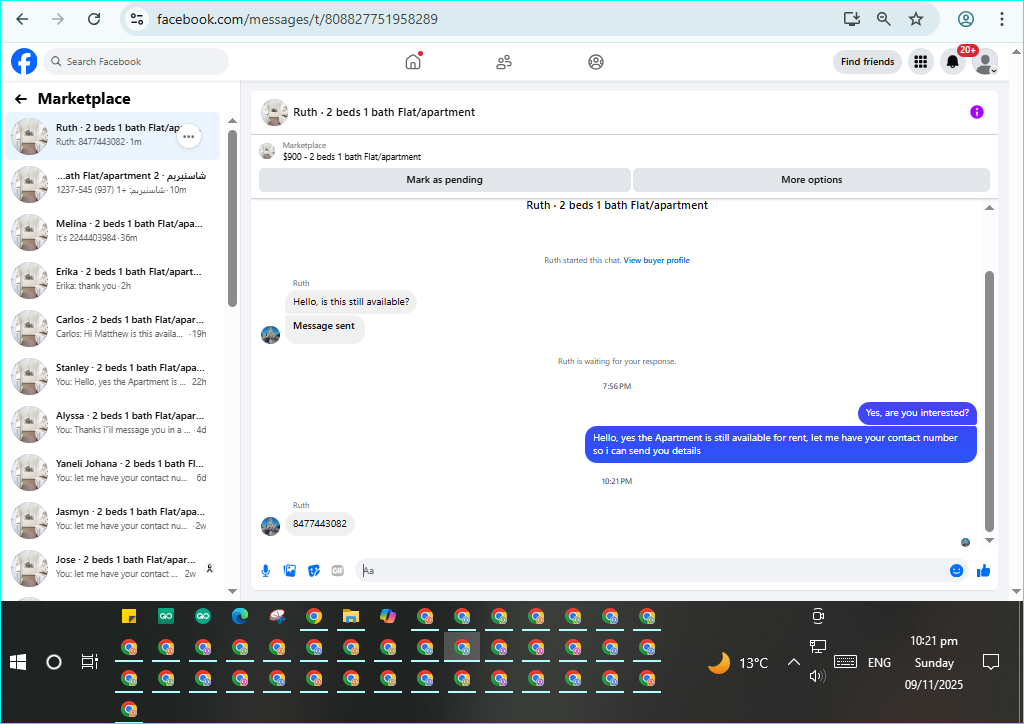Click the 'Hello, is this still available?' message

pos(351,302)
